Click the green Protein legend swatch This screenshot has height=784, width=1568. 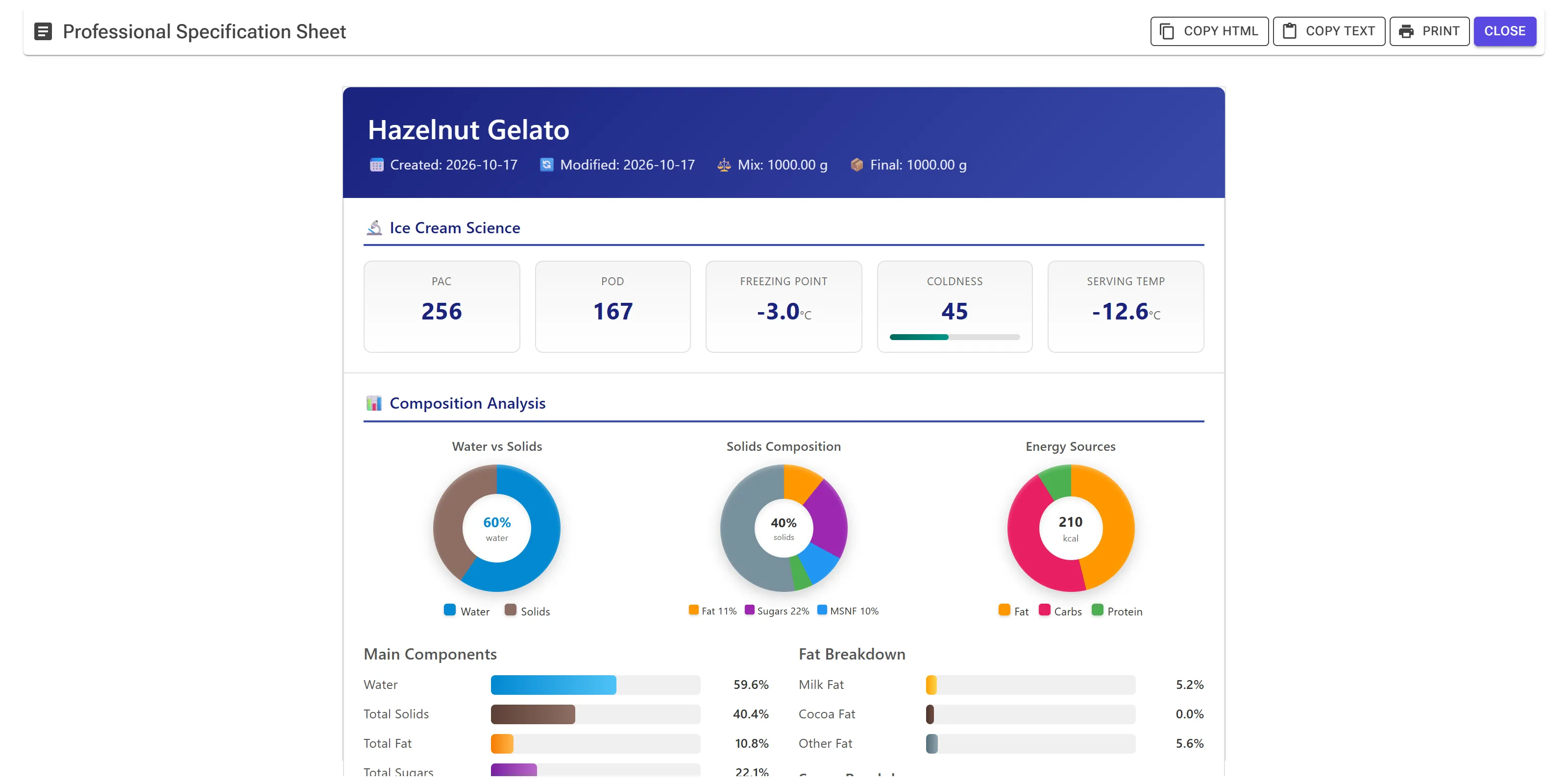point(1098,610)
